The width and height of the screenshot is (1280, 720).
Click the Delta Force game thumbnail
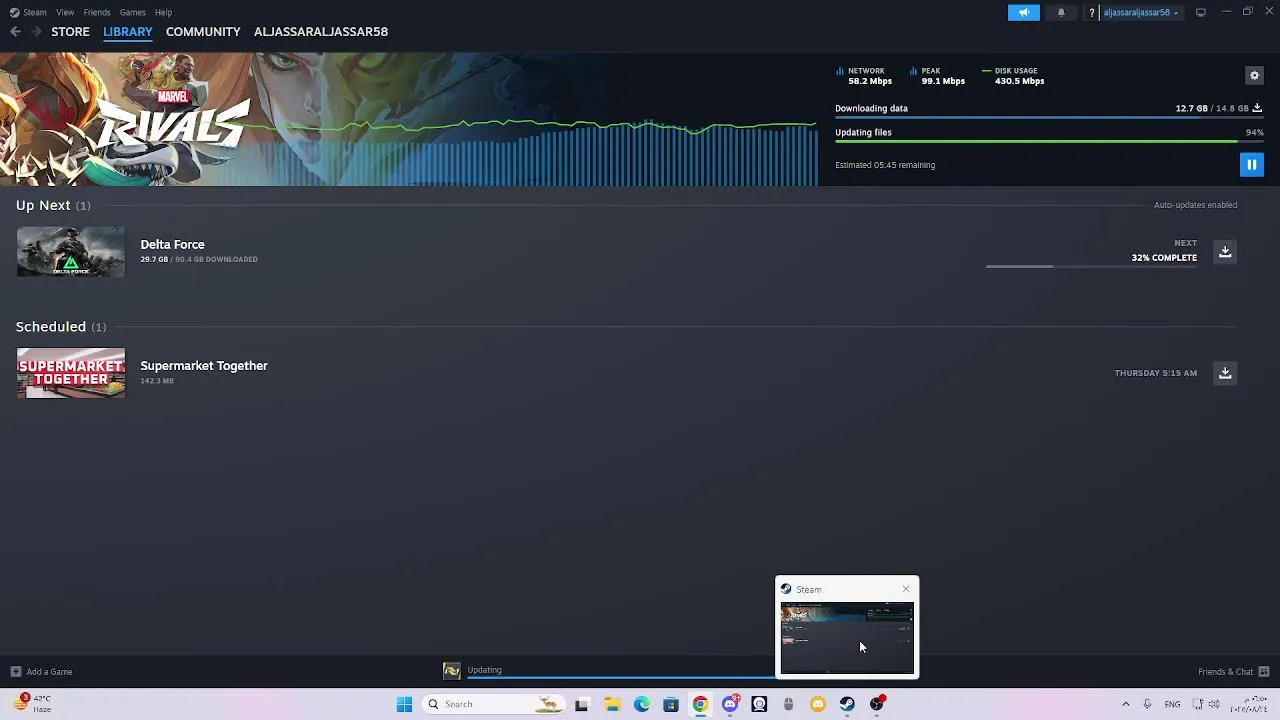point(71,252)
